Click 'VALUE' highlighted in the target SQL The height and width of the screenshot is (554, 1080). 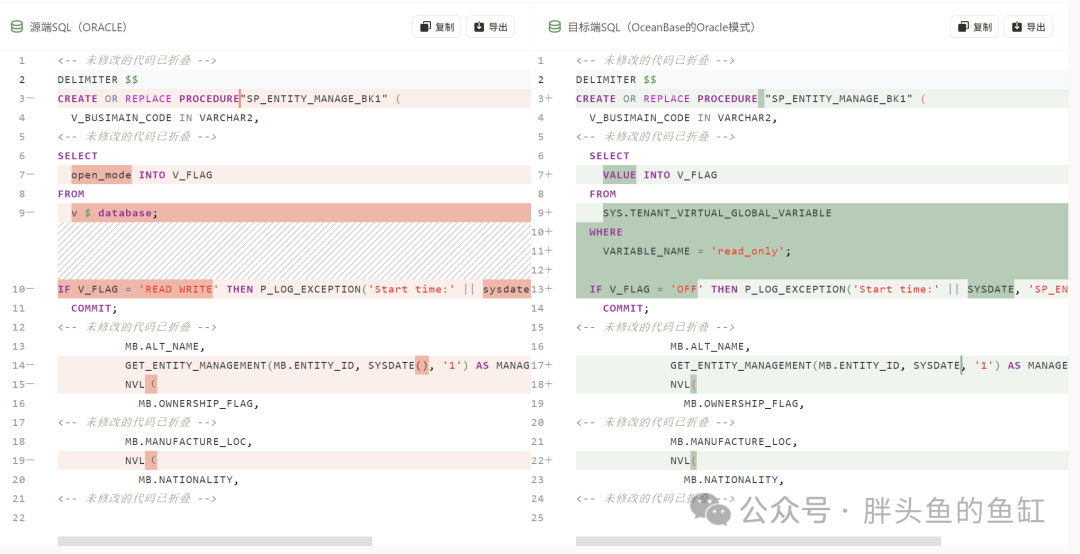point(619,175)
